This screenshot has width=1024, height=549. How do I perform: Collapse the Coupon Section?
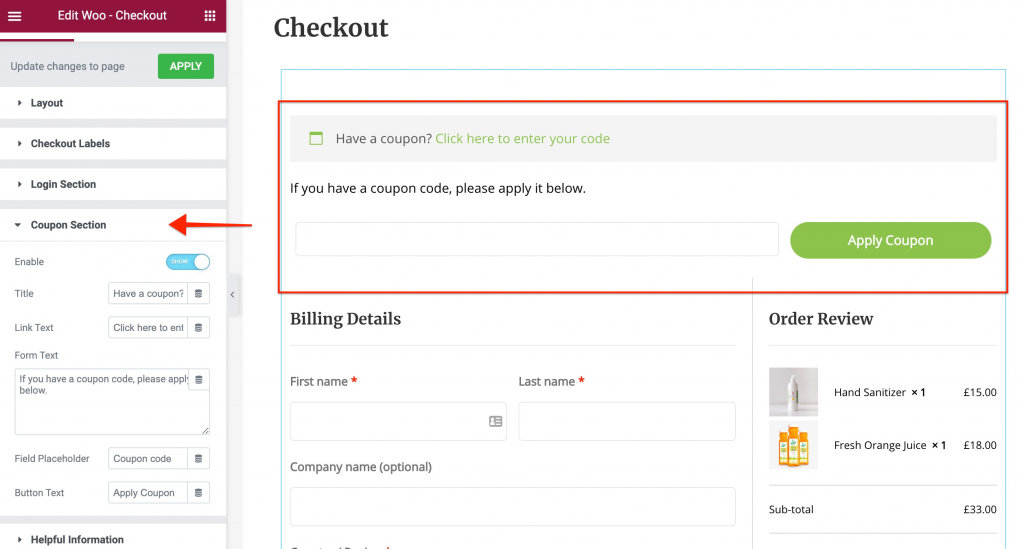tap(113, 225)
